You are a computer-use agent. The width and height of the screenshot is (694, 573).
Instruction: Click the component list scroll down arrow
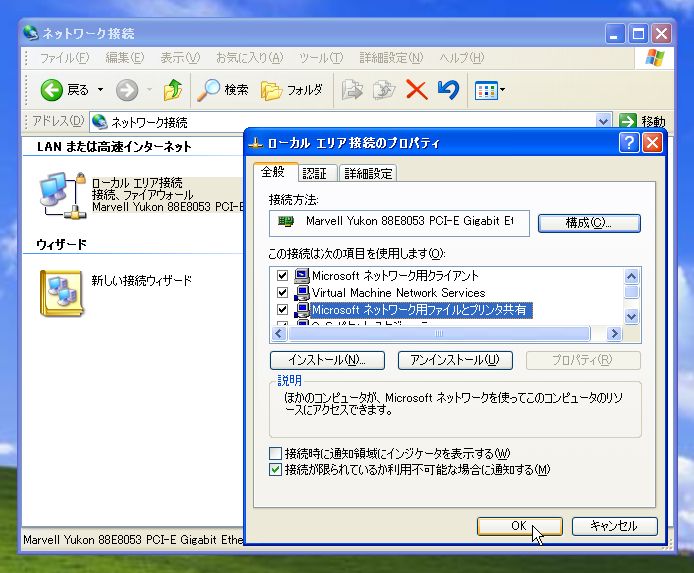pyautogui.click(x=631, y=316)
